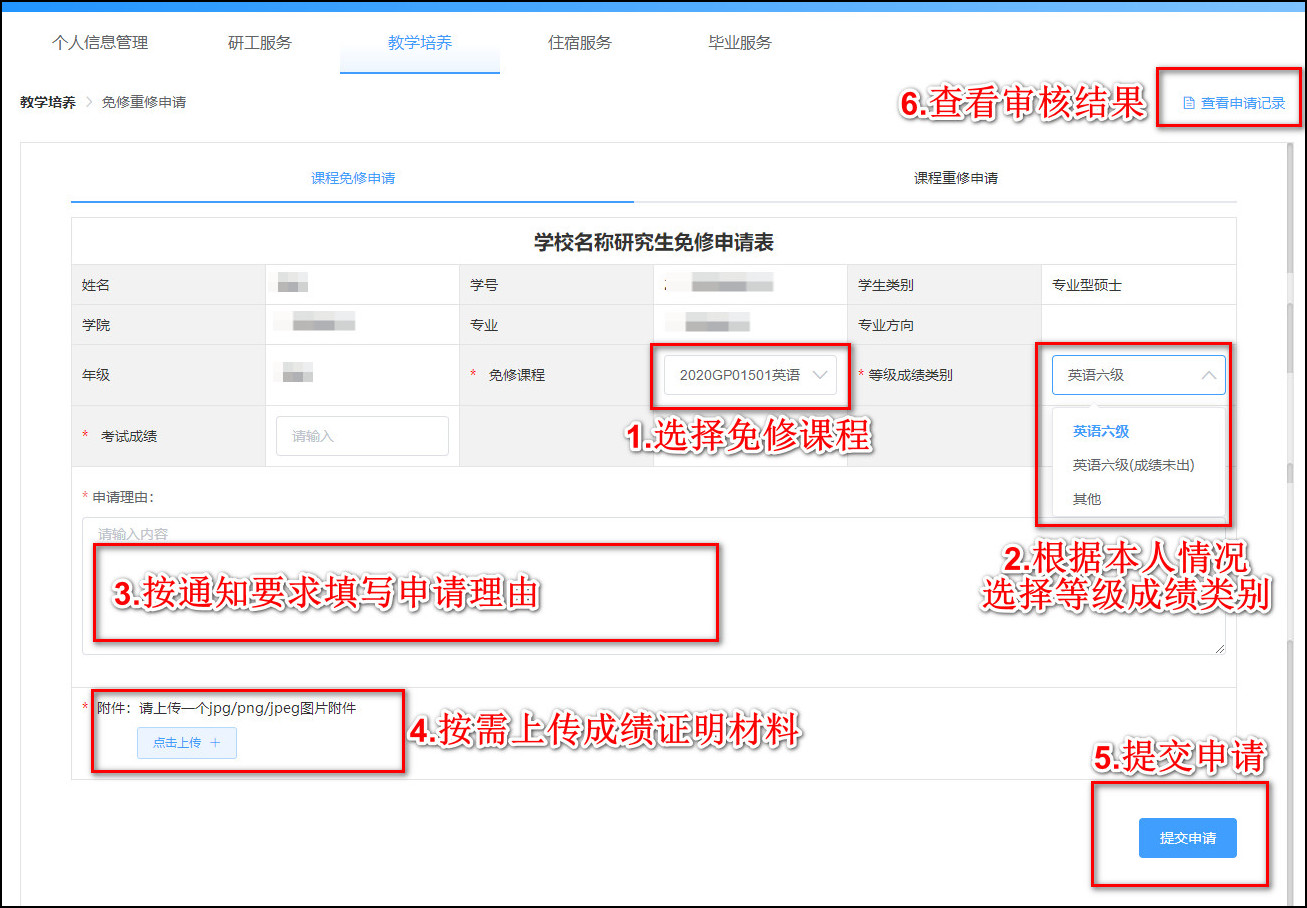Click the 申请理由 text area
1307x908 pixels.
(x=653, y=586)
